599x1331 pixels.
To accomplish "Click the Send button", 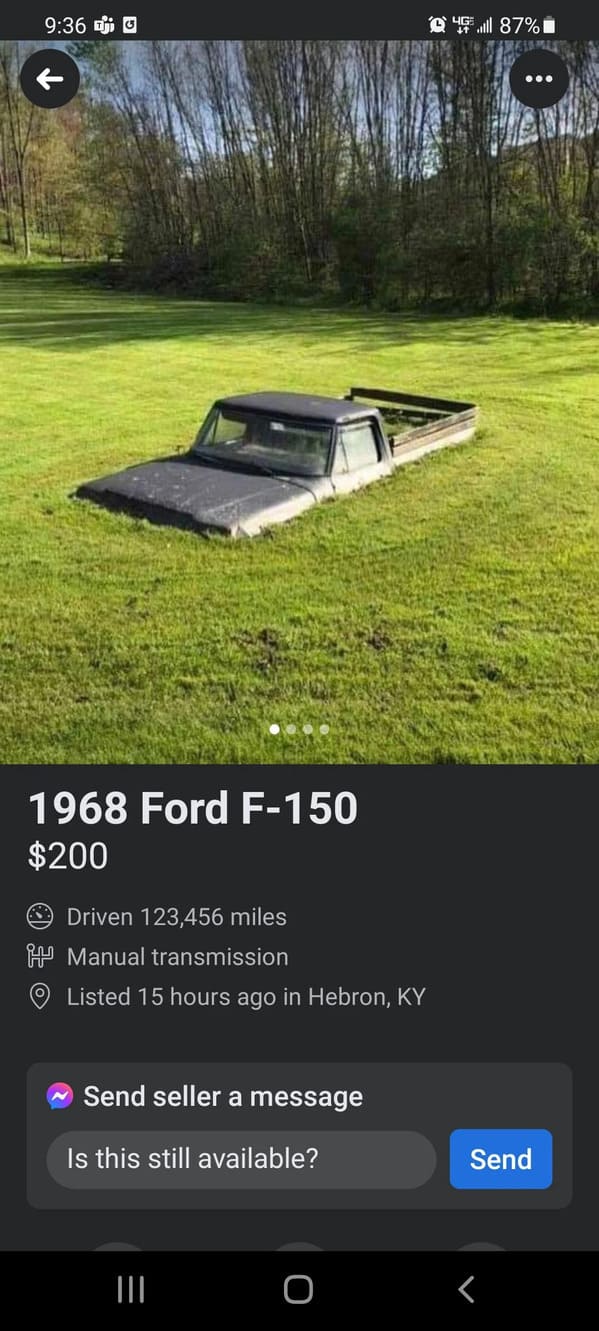I will [x=501, y=1159].
